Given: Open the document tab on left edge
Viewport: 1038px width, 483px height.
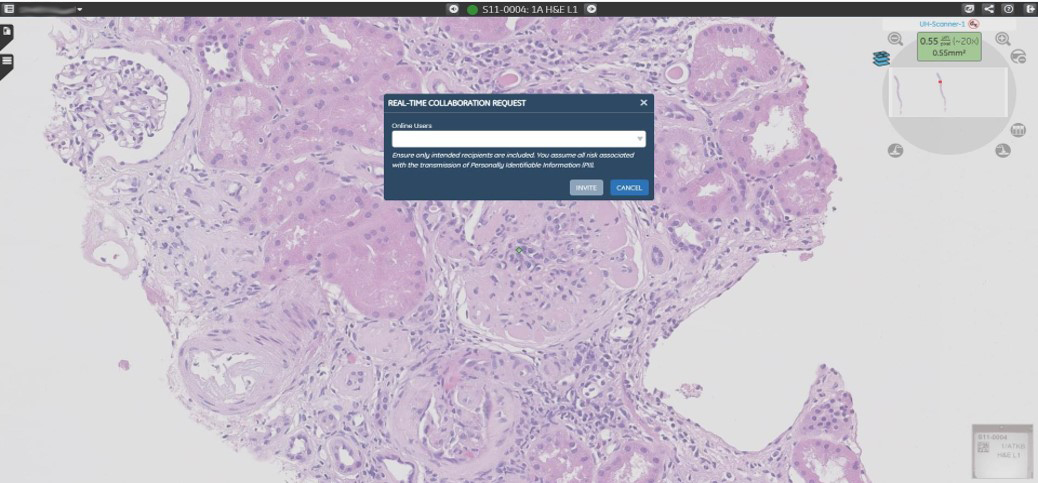Looking at the screenshot, I should pos(7,32).
